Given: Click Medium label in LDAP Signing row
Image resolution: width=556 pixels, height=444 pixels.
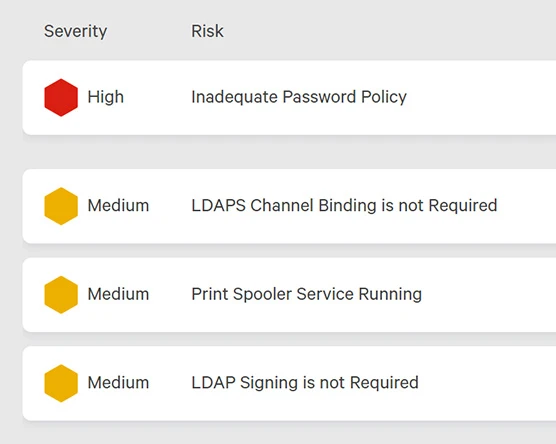Looking at the screenshot, I should [118, 383].
